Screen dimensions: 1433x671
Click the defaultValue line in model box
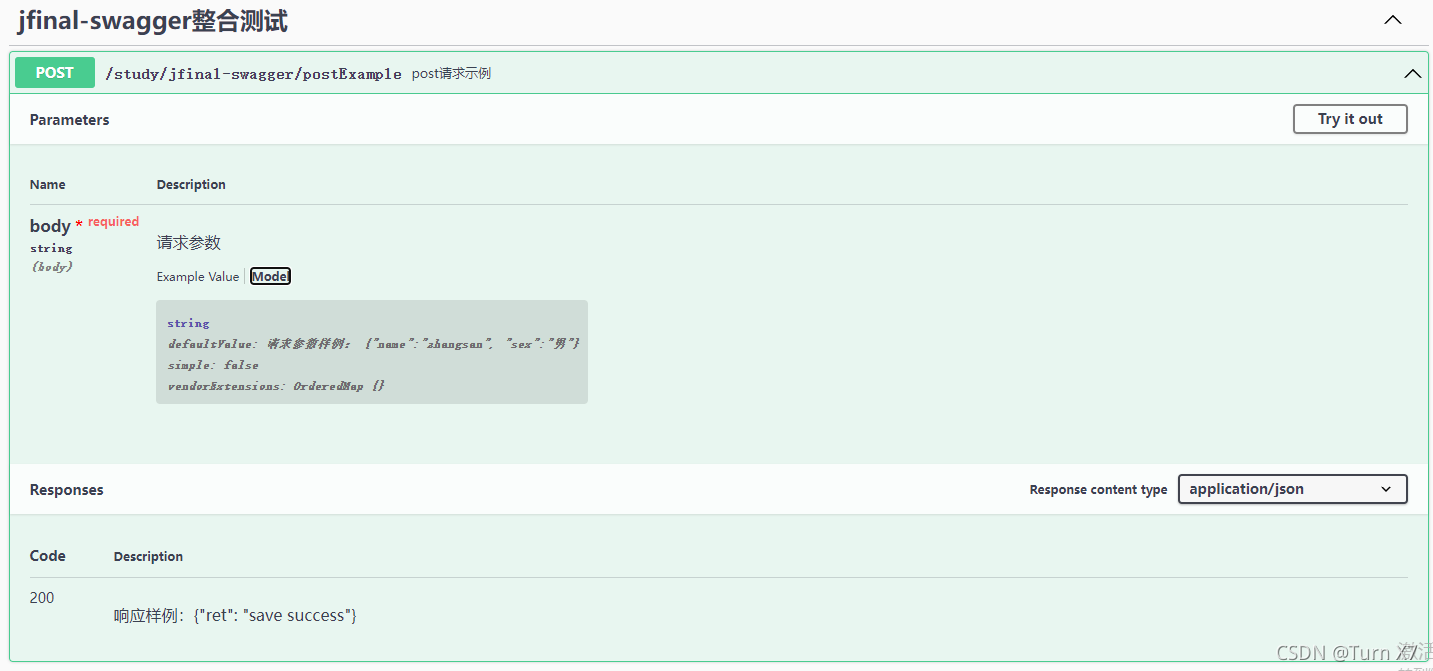point(374,344)
